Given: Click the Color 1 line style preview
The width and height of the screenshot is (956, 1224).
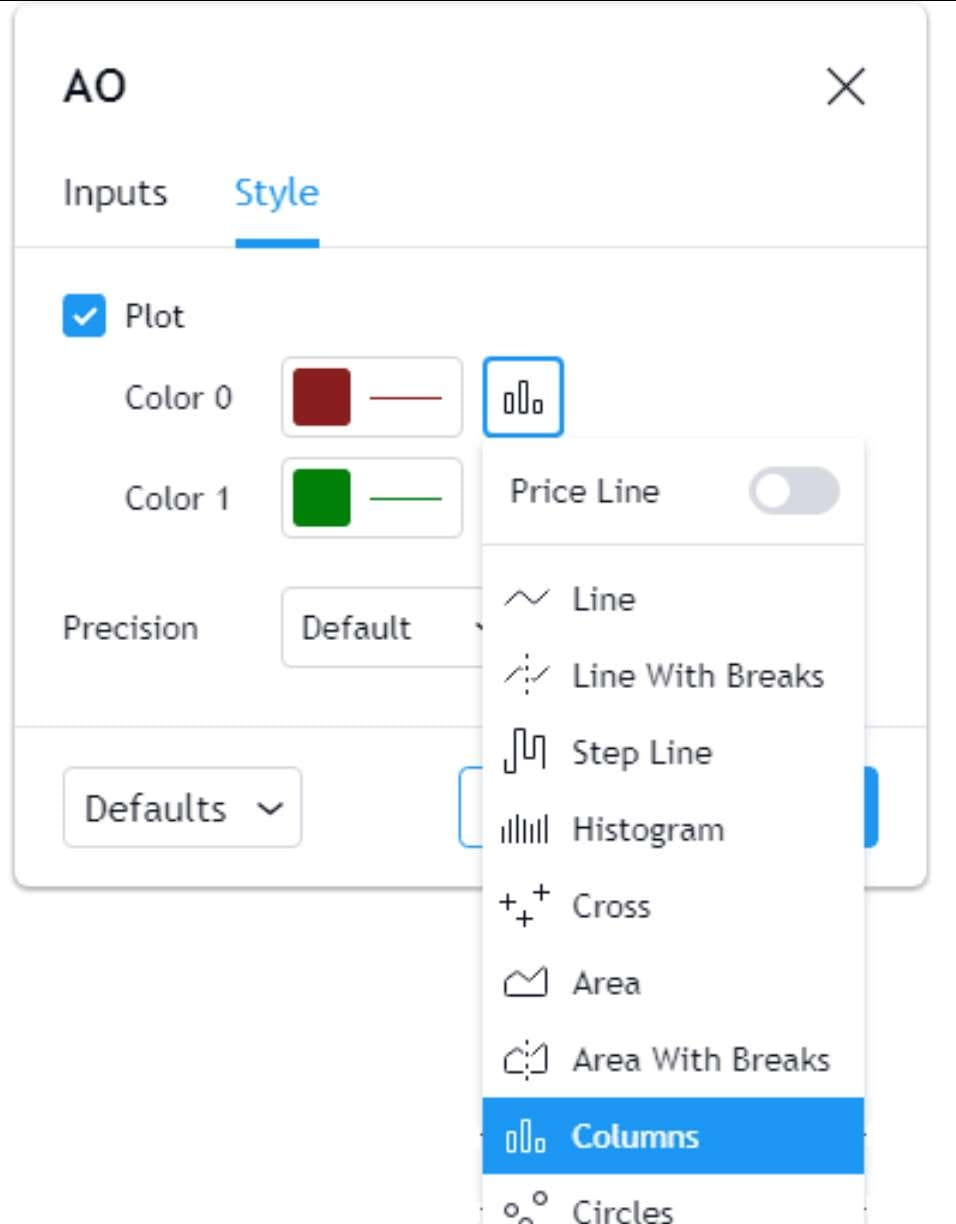Looking at the screenshot, I should pyautogui.click(x=406, y=498).
